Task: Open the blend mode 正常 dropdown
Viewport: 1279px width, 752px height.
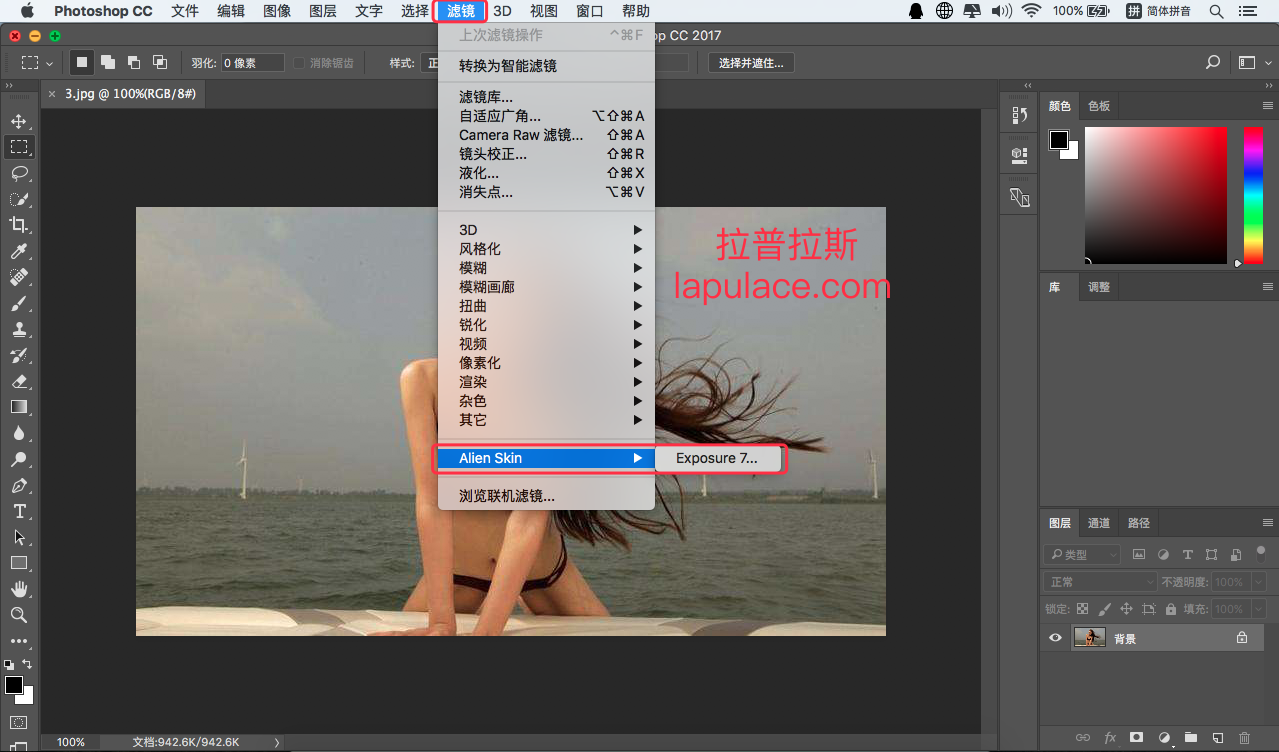Action: pyautogui.click(x=1099, y=582)
